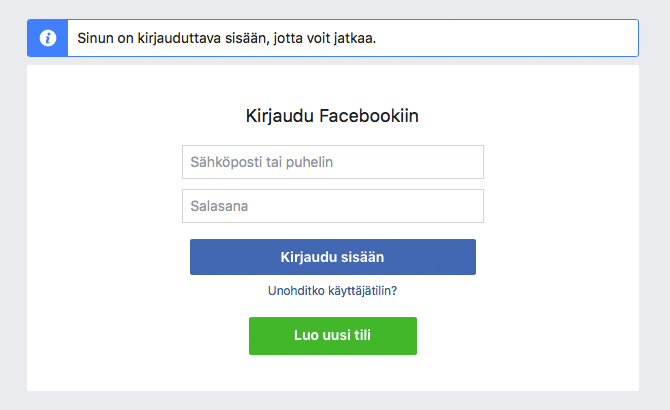670x410 pixels.
Task: Open the 'Unohditko käyttäjätilin?' link
Action: click(332, 291)
